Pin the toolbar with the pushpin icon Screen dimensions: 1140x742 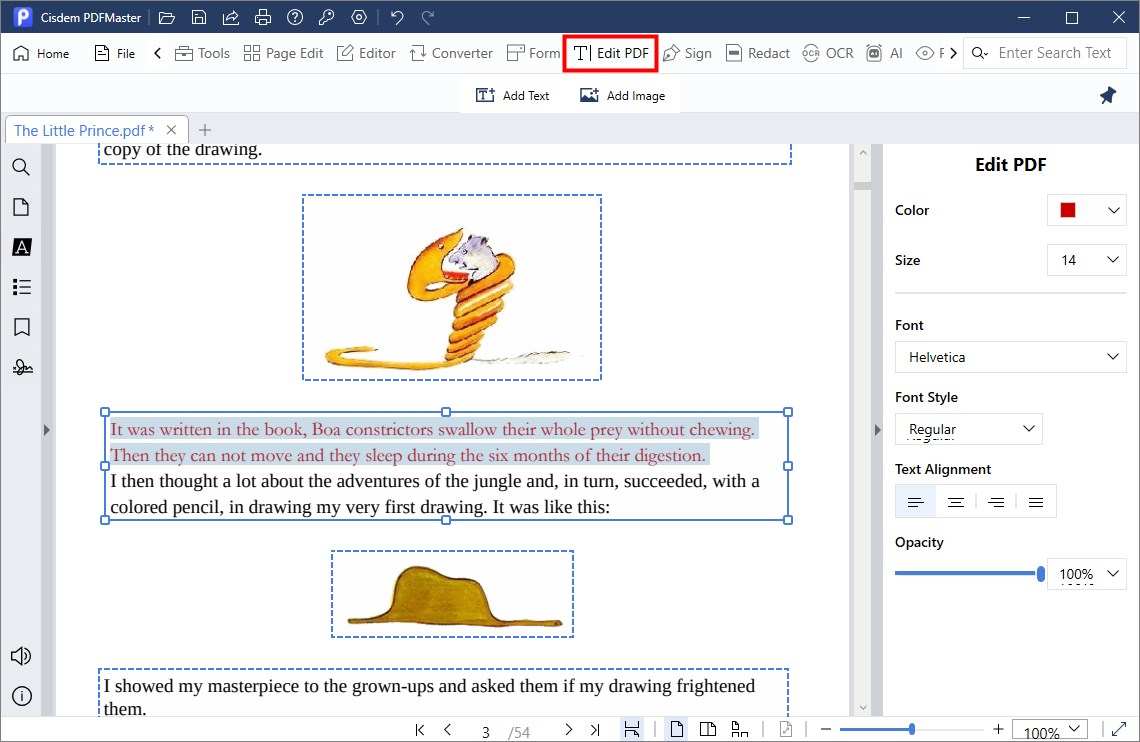click(x=1107, y=95)
